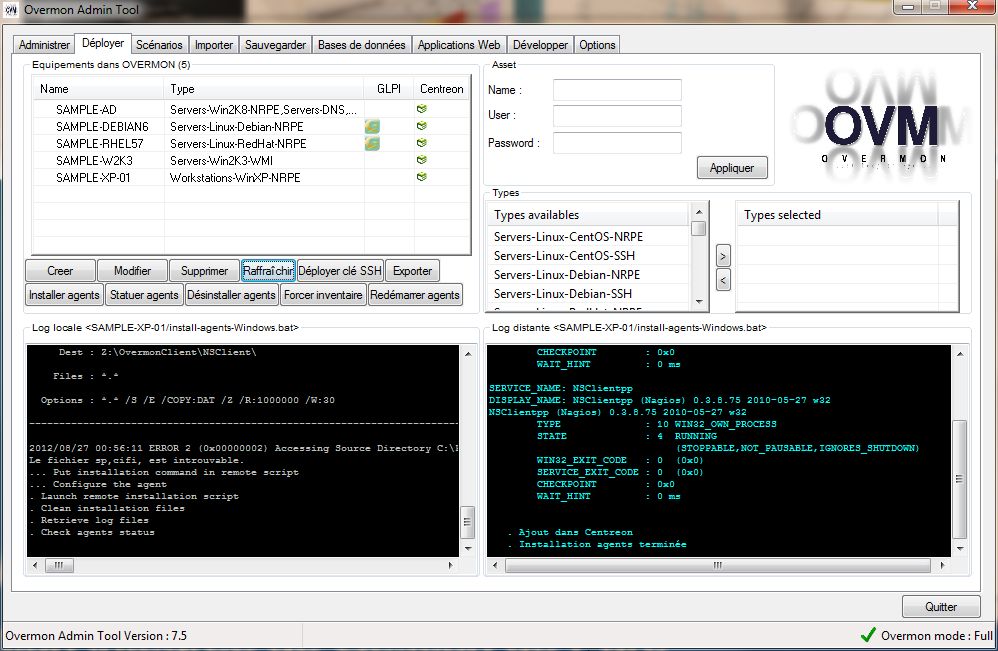This screenshot has height=651, width=998.
Task: Sort equipment list by Type column header
Action: 264,88
